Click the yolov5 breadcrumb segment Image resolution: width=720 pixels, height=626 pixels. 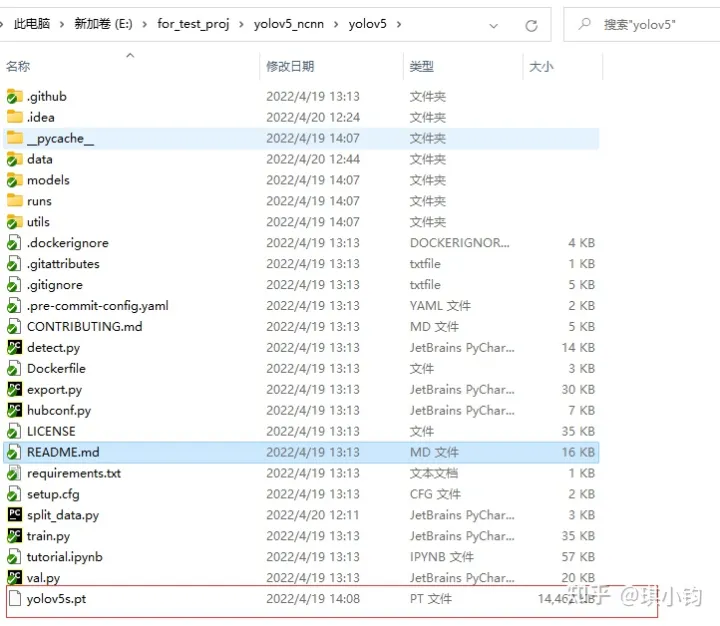367,24
